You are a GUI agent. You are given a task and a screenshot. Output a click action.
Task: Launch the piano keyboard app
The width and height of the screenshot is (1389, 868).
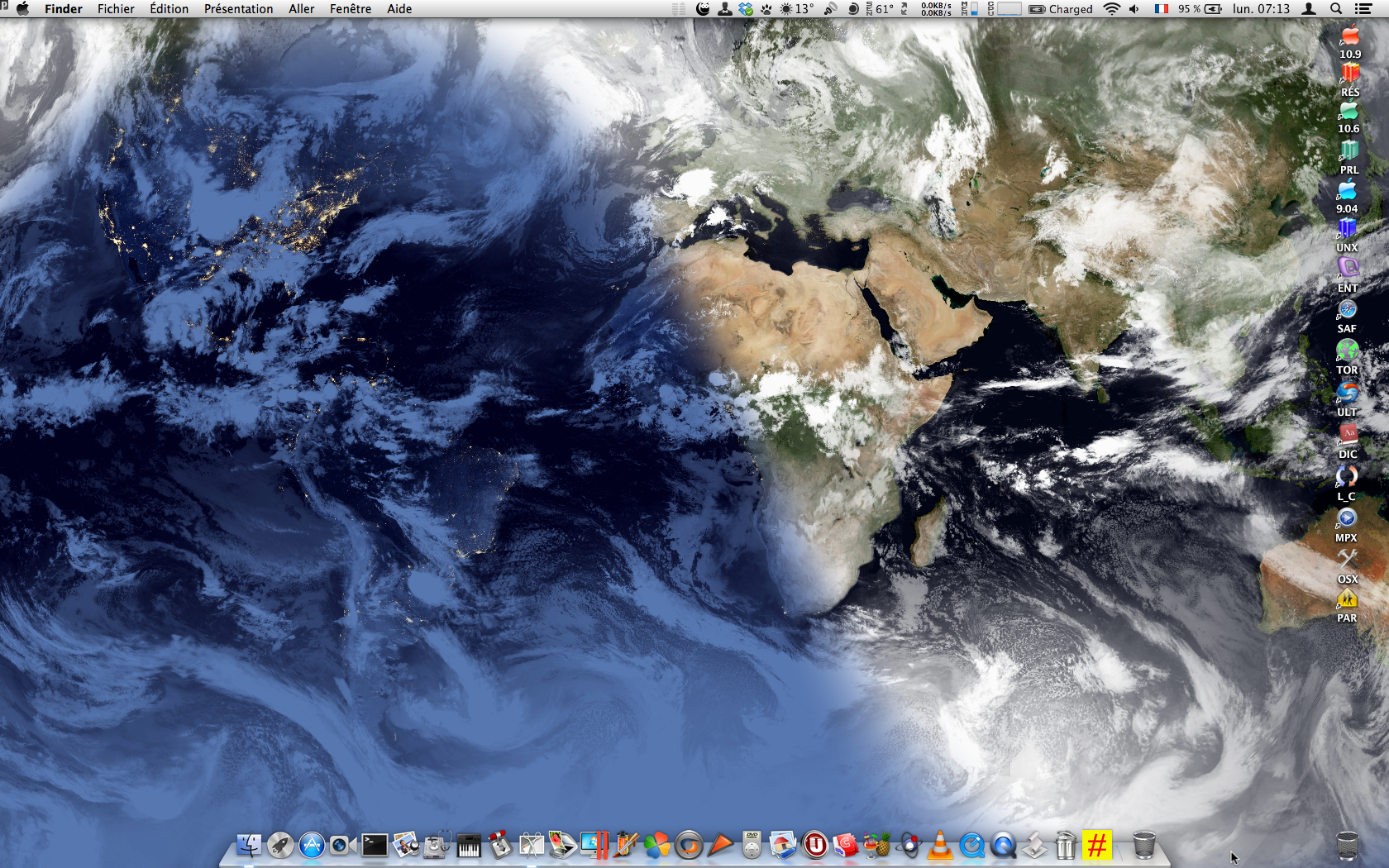[469, 845]
